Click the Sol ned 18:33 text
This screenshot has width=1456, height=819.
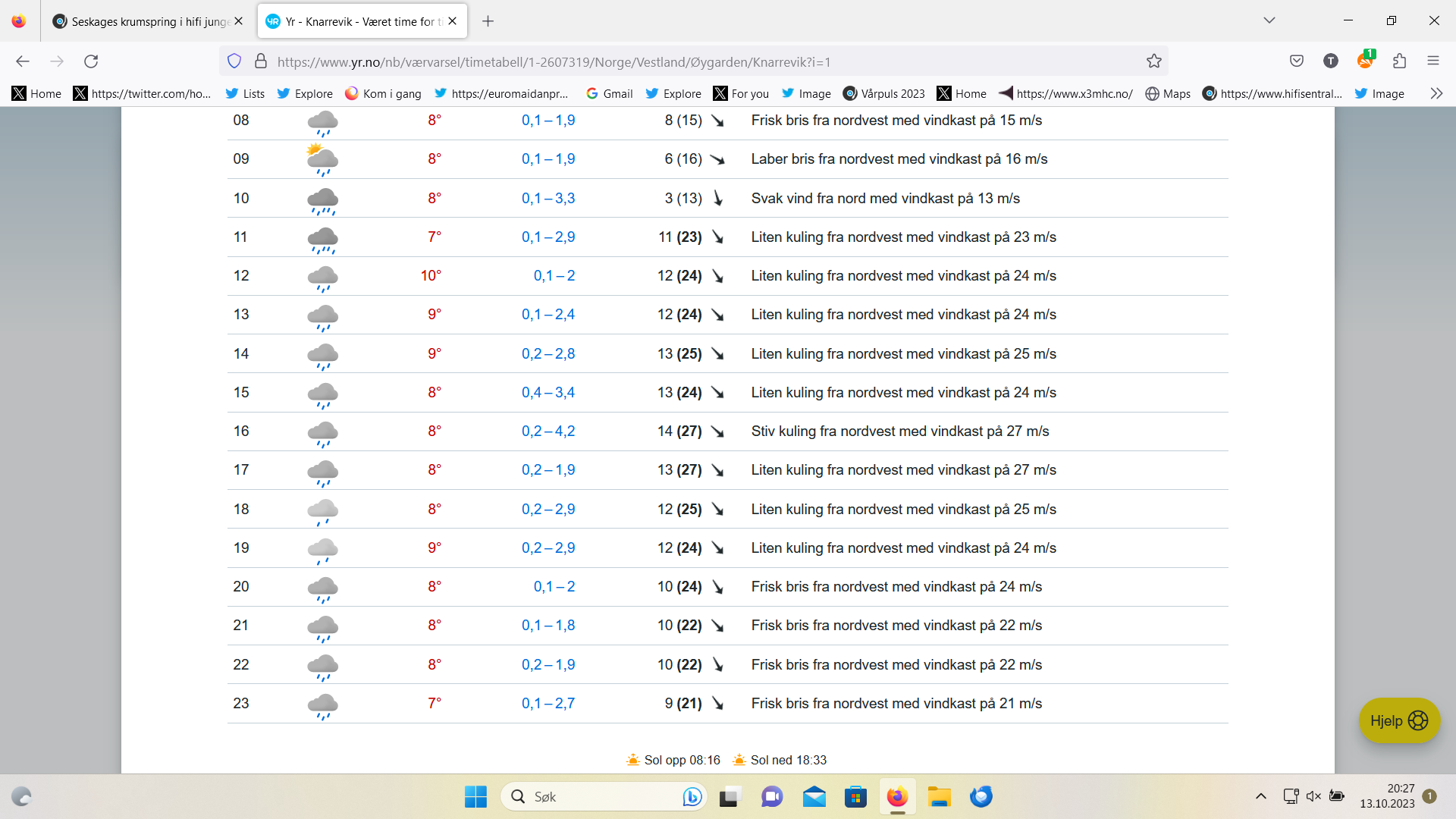[789, 760]
